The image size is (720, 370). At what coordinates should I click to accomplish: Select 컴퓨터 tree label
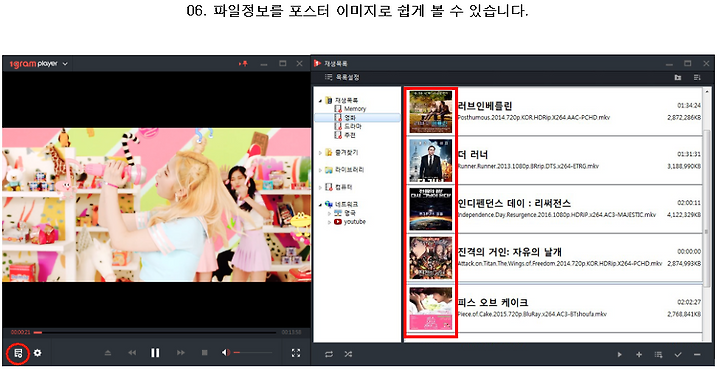coord(343,187)
